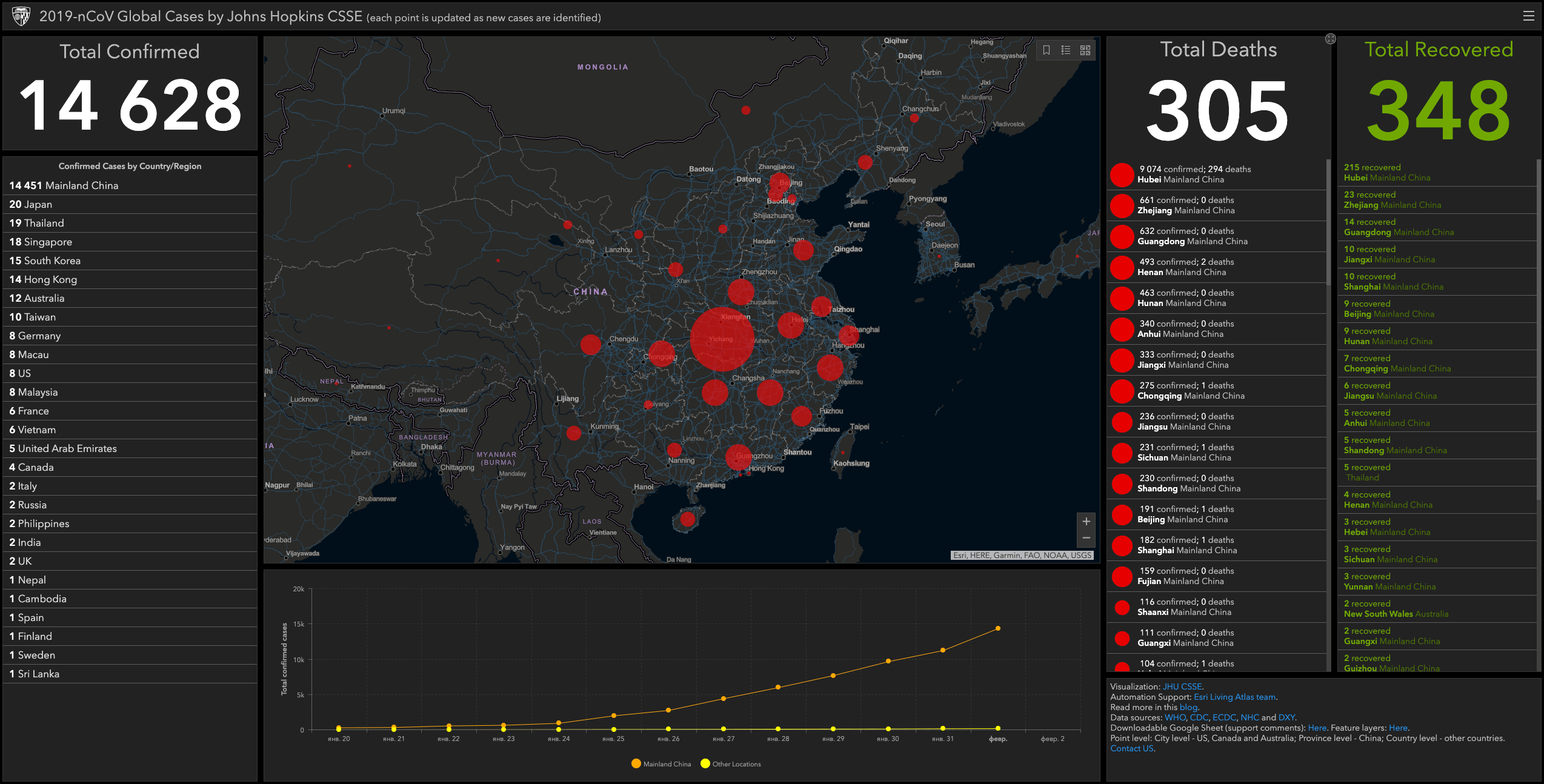Viewport: 1544px width, 784px height.
Task: Toggle Other Locations series in chart legend
Action: tap(730, 764)
